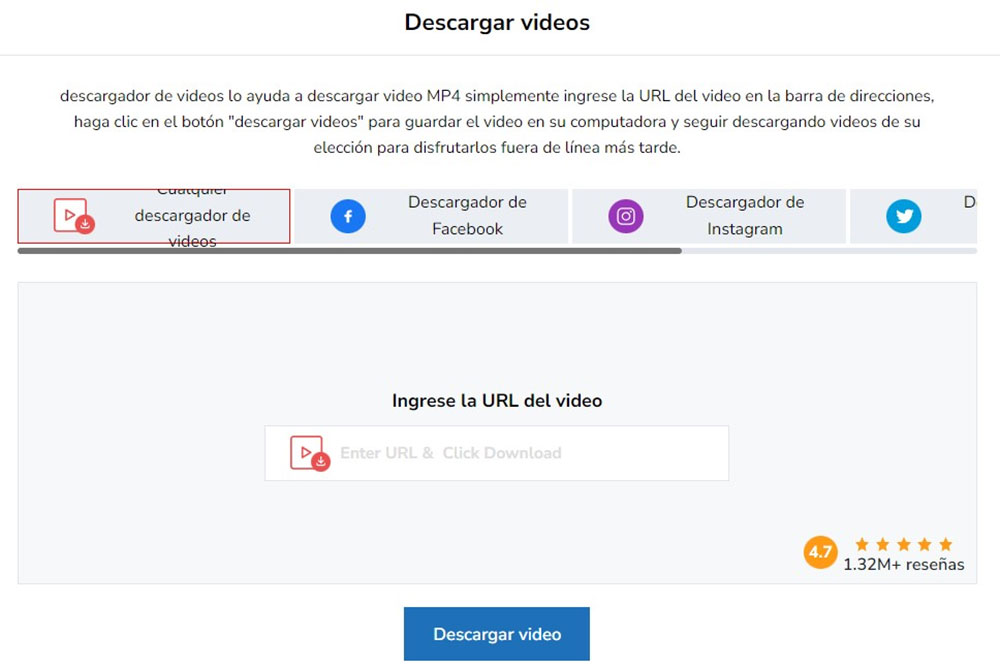1000x669 pixels.
Task: Click the video icon inside URL field
Action: 309,453
